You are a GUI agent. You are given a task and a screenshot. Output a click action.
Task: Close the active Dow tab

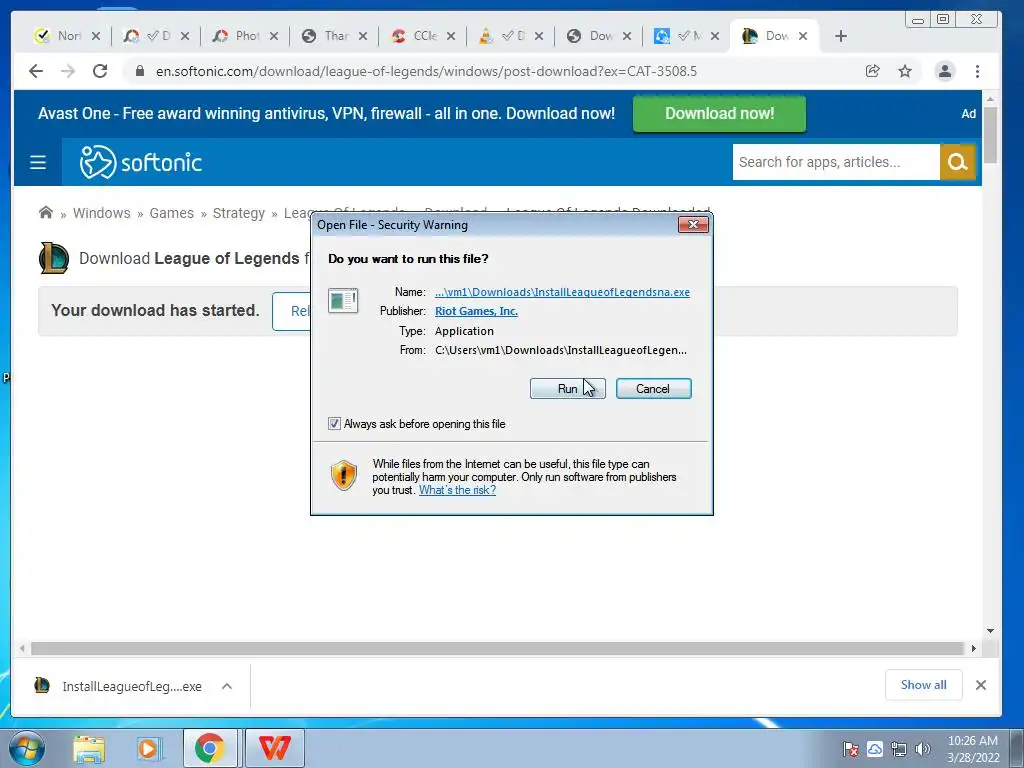[803, 36]
